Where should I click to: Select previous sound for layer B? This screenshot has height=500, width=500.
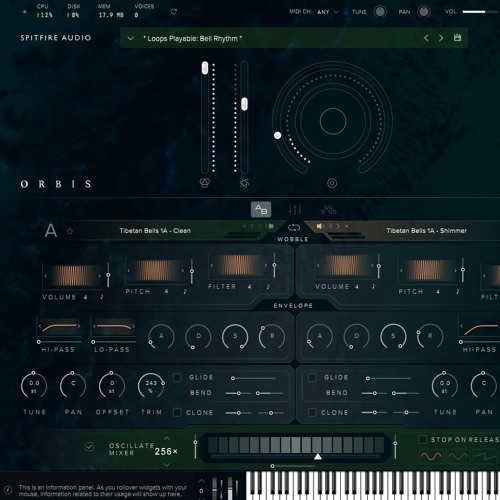pos(331,226)
